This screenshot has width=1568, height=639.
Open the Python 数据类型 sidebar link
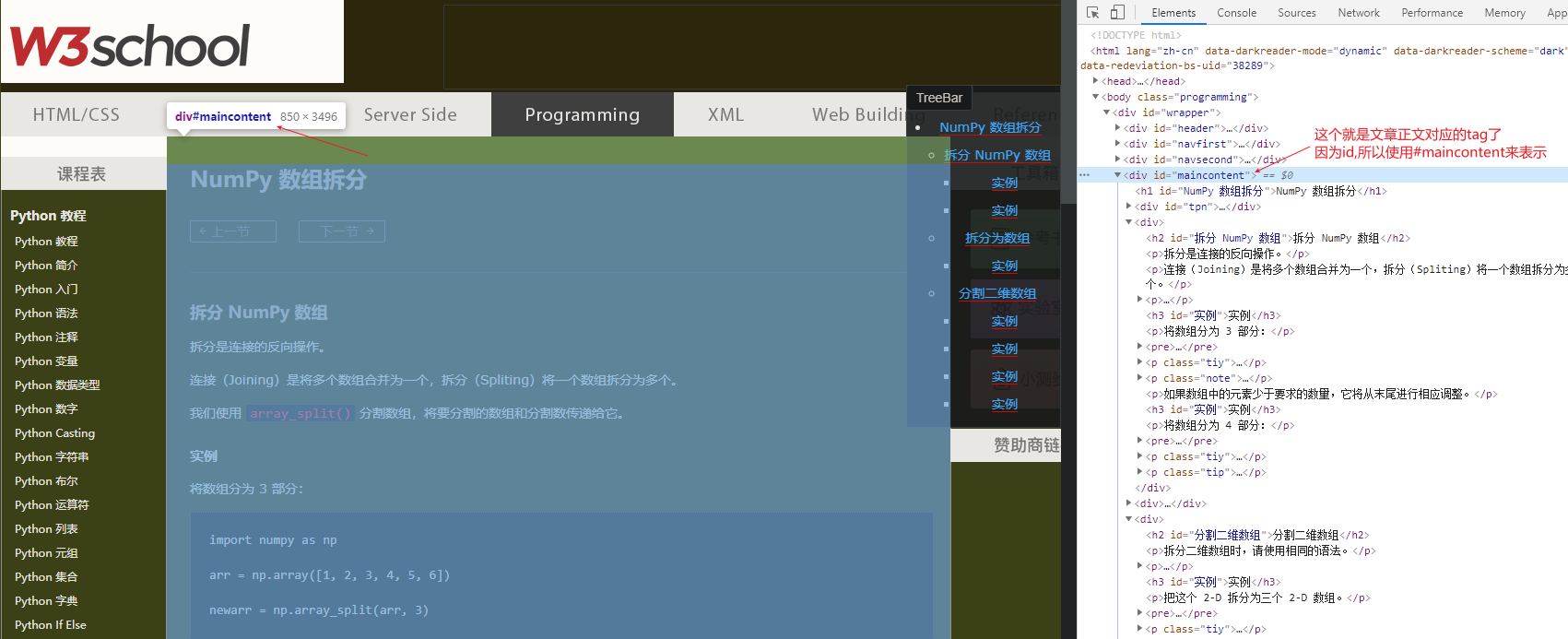pos(57,385)
